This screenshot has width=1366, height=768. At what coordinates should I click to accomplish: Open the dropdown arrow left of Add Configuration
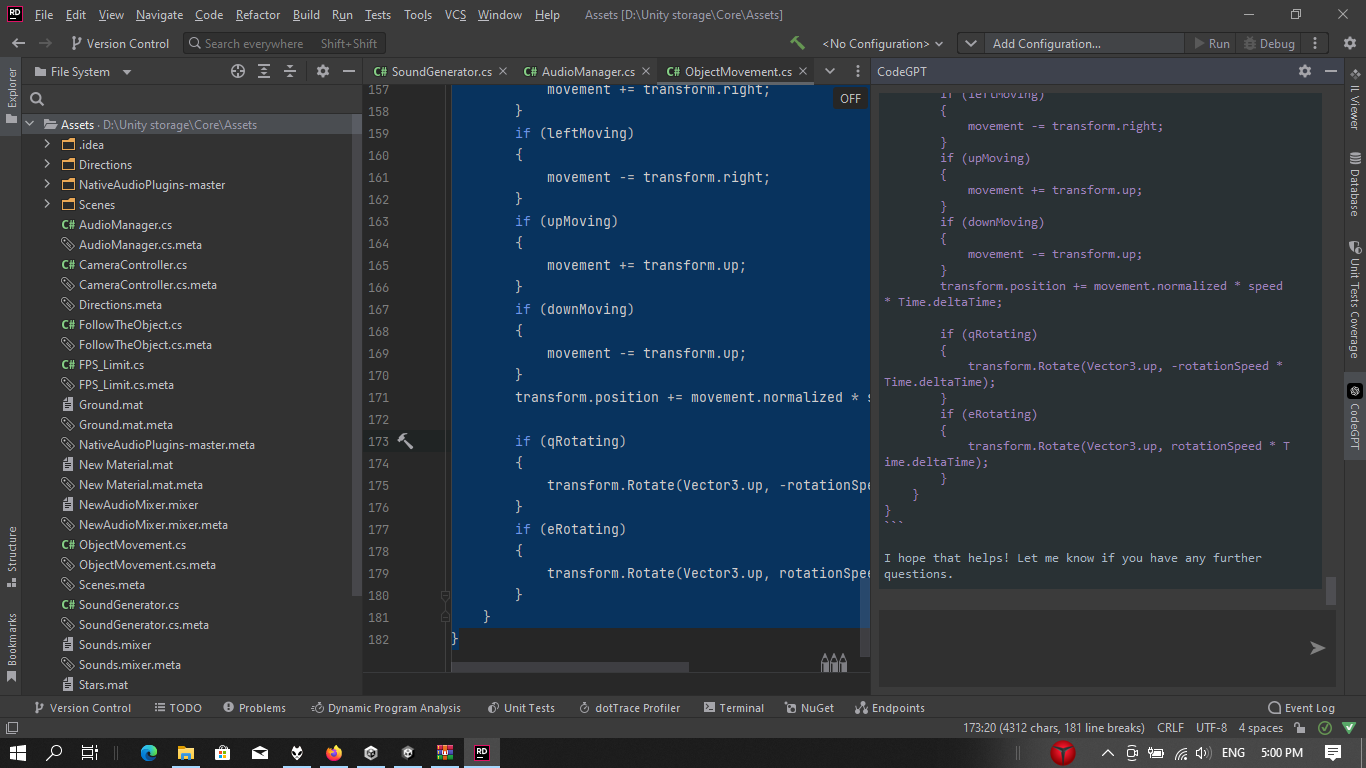point(969,44)
